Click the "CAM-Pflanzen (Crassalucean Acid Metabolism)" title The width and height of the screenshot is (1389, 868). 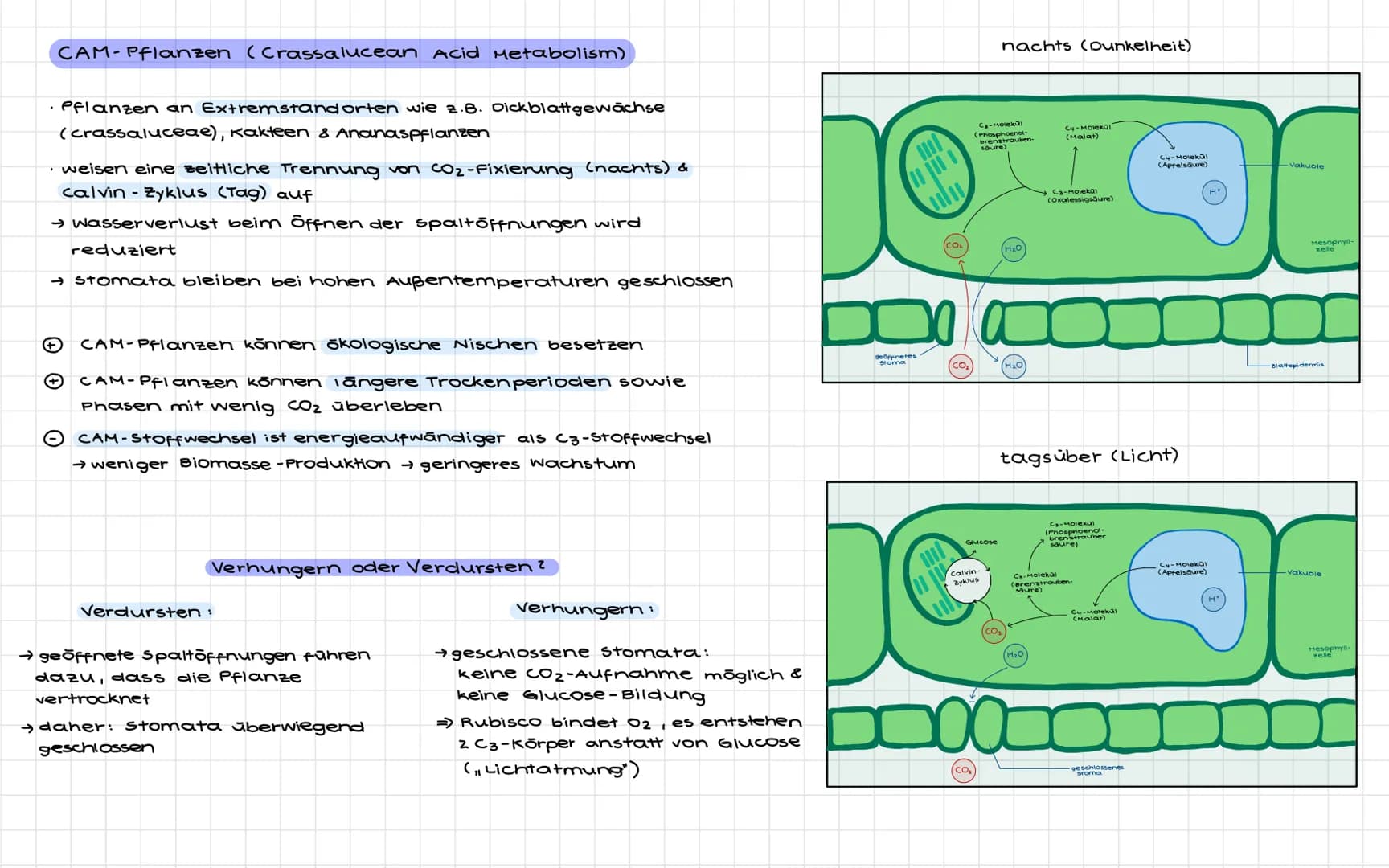coord(342,53)
